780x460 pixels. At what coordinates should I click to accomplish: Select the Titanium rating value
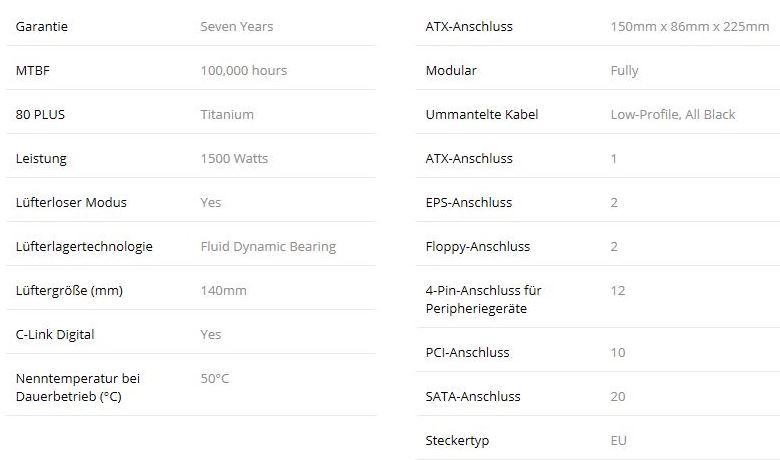tap(227, 115)
